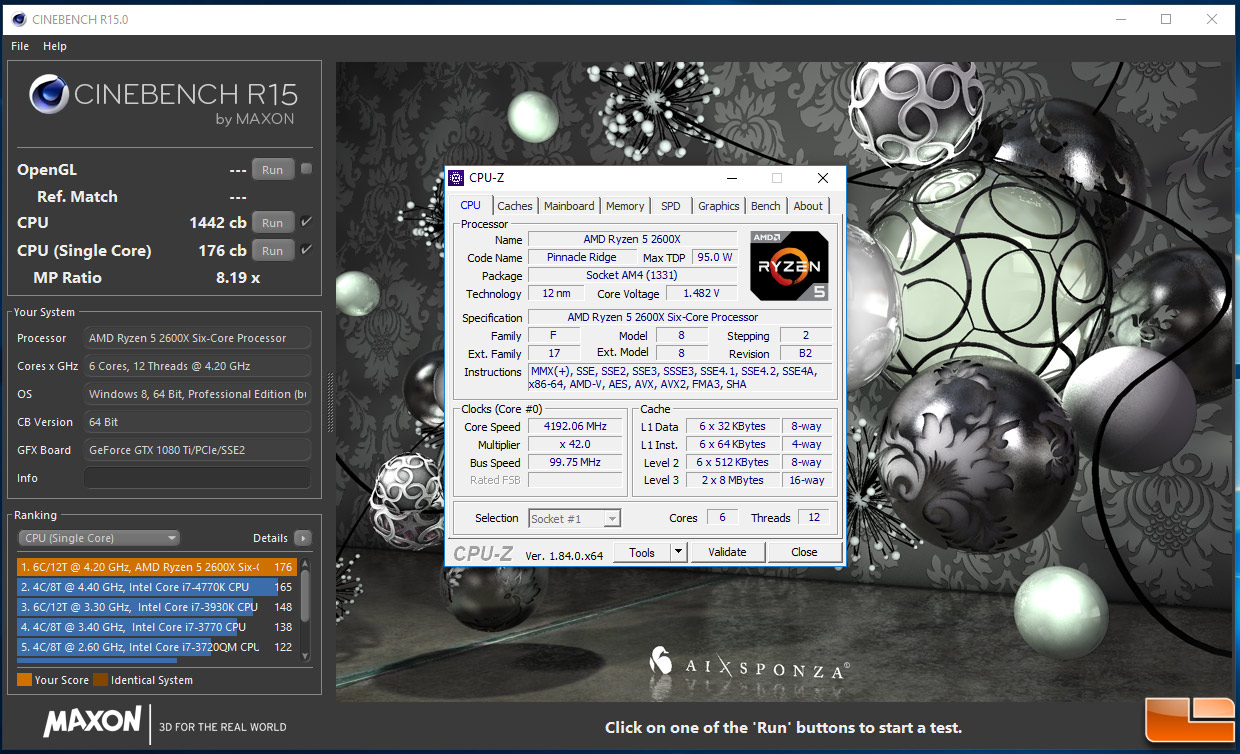Select ranking row 'Intel Core i7-3770 CPU'
The height and width of the screenshot is (754, 1240).
pyautogui.click(x=157, y=627)
